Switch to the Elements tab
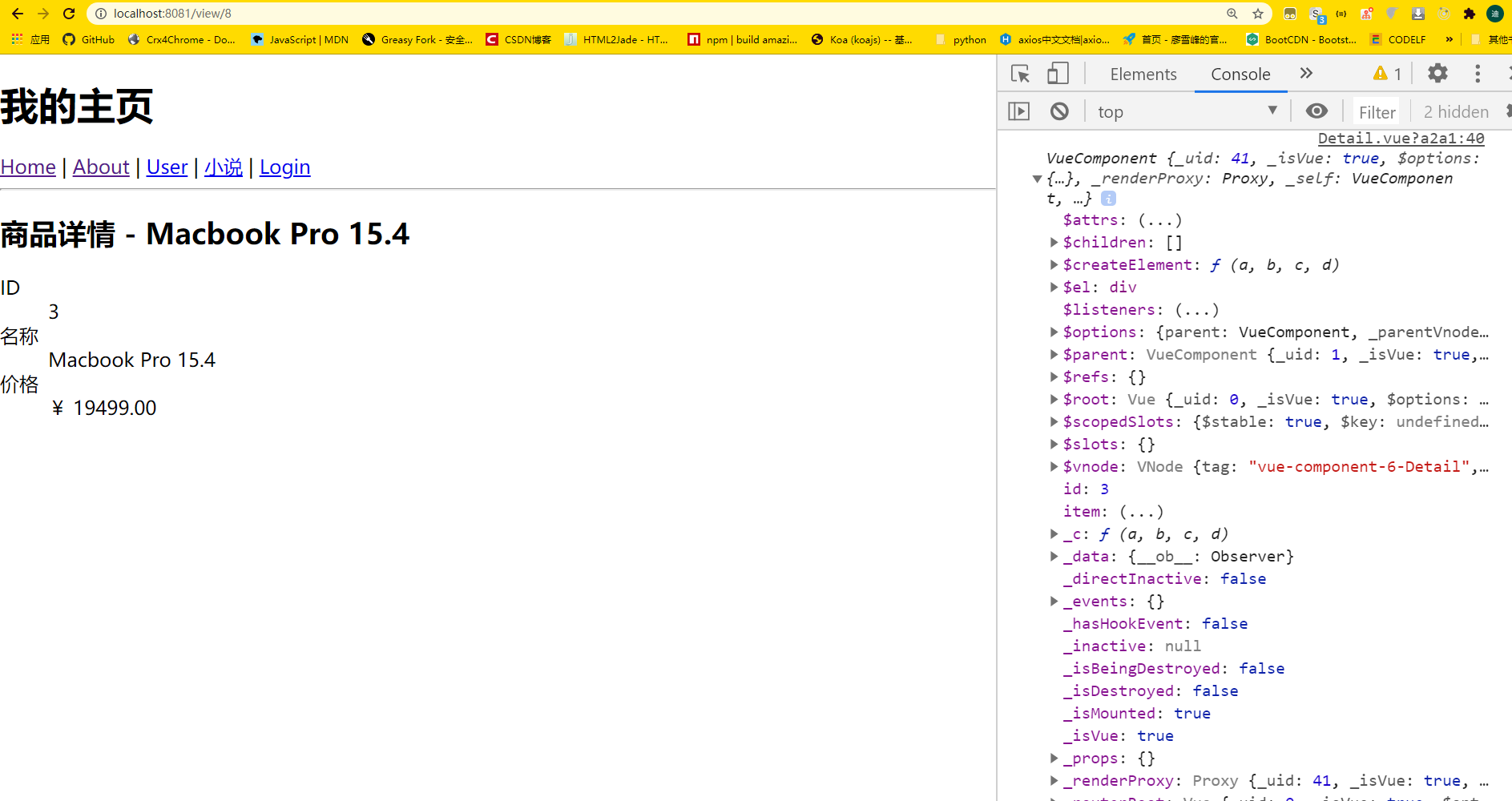This screenshot has height=801, width=1512. click(x=1143, y=74)
